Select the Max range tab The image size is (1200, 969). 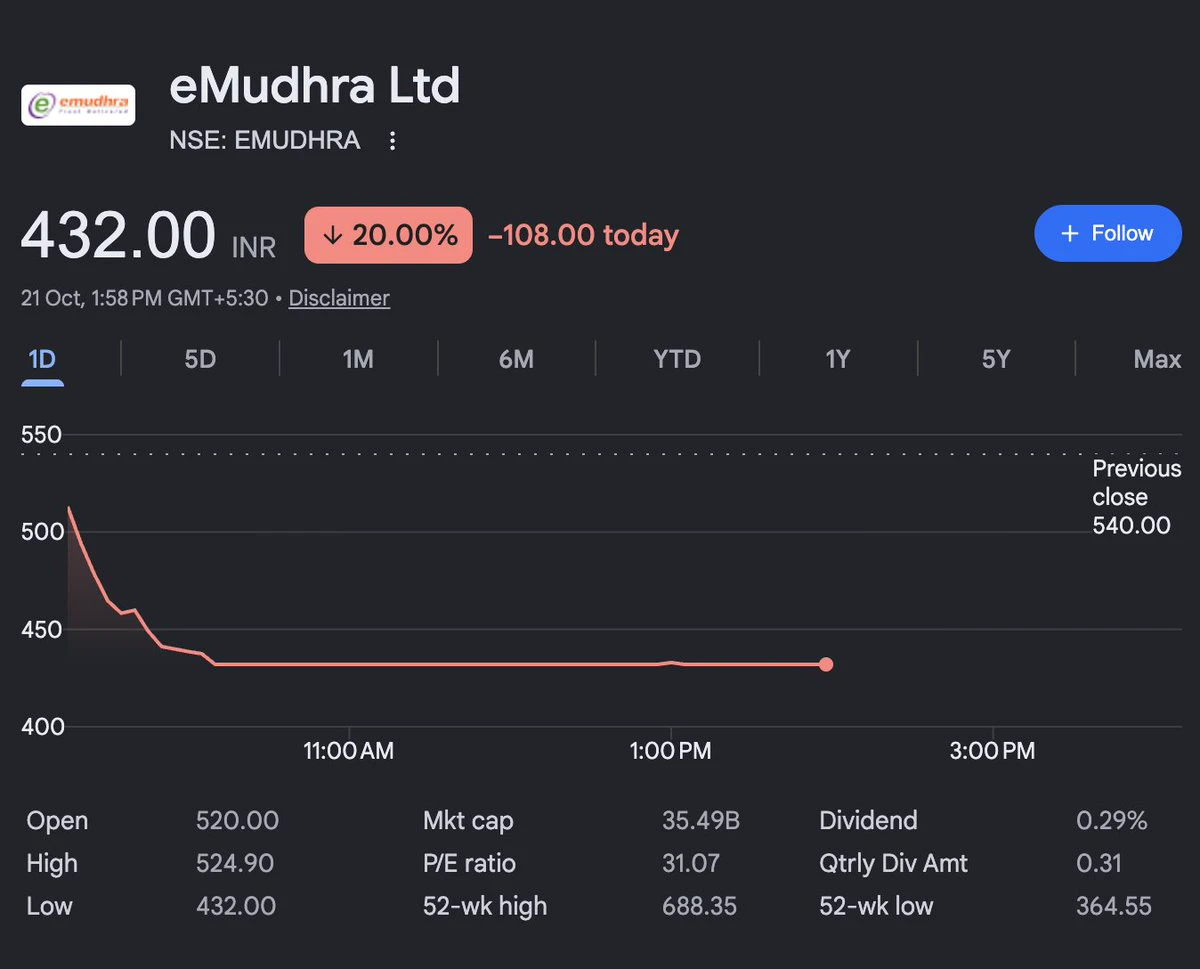[x=1157, y=359]
